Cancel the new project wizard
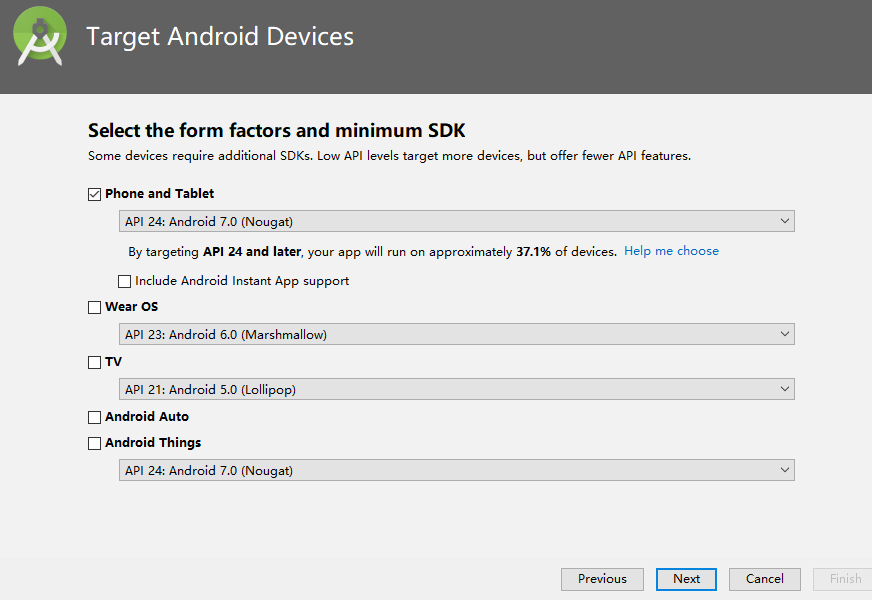Viewport: 872px width, 600px height. tap(765, 579)
